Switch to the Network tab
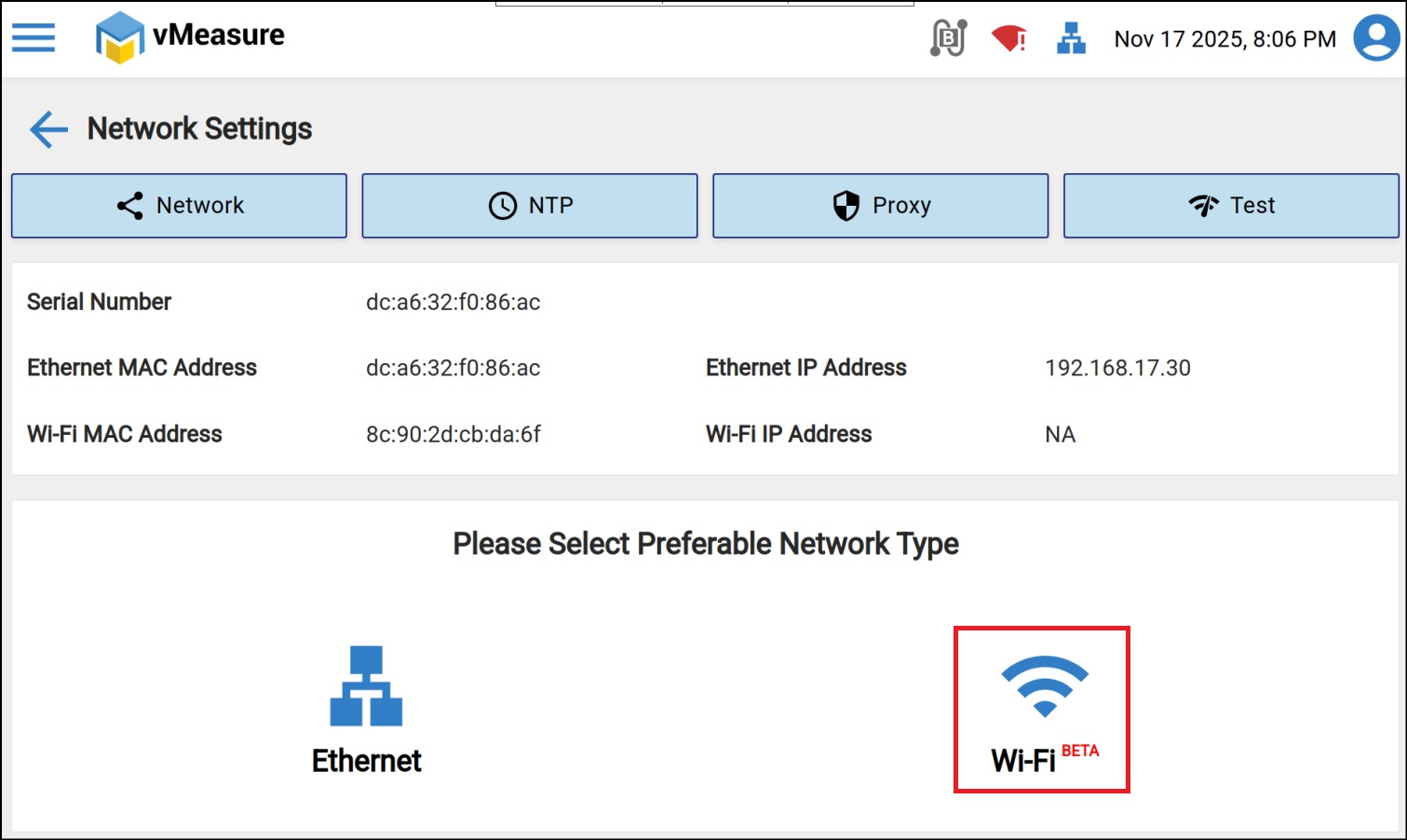Viewport: 1407px width, 840px height. (179, 206)
